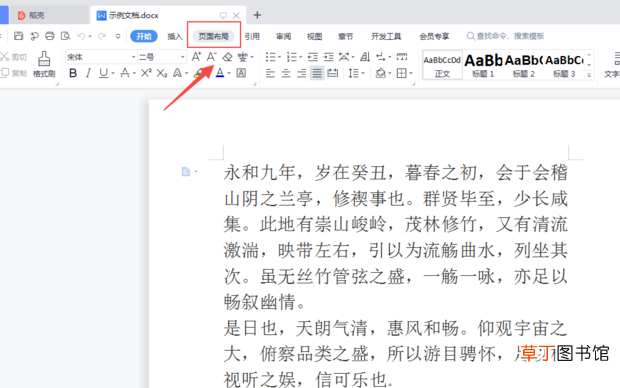The height and width of the screenshot is (388, 620).
Task: Open Print Preview from quick access toolbar
Action: [65, 36]
